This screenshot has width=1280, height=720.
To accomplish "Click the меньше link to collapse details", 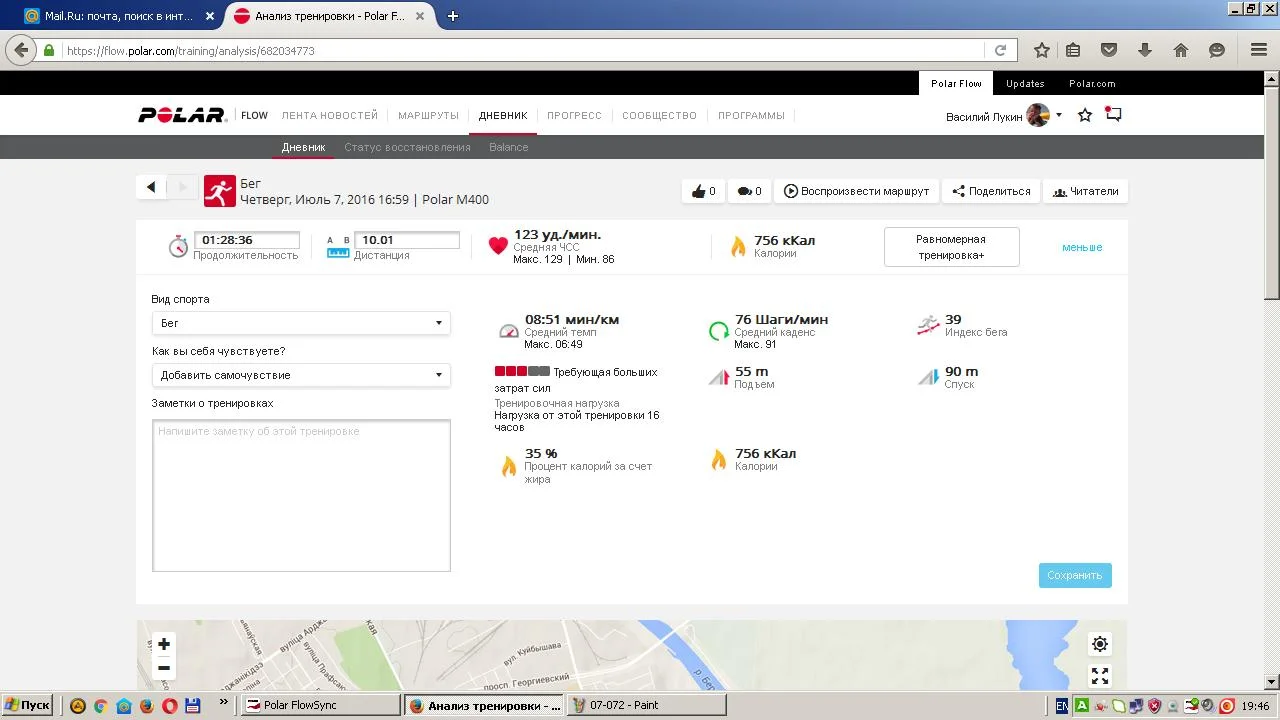I will pyautogui.click(x=1082, y=247).
